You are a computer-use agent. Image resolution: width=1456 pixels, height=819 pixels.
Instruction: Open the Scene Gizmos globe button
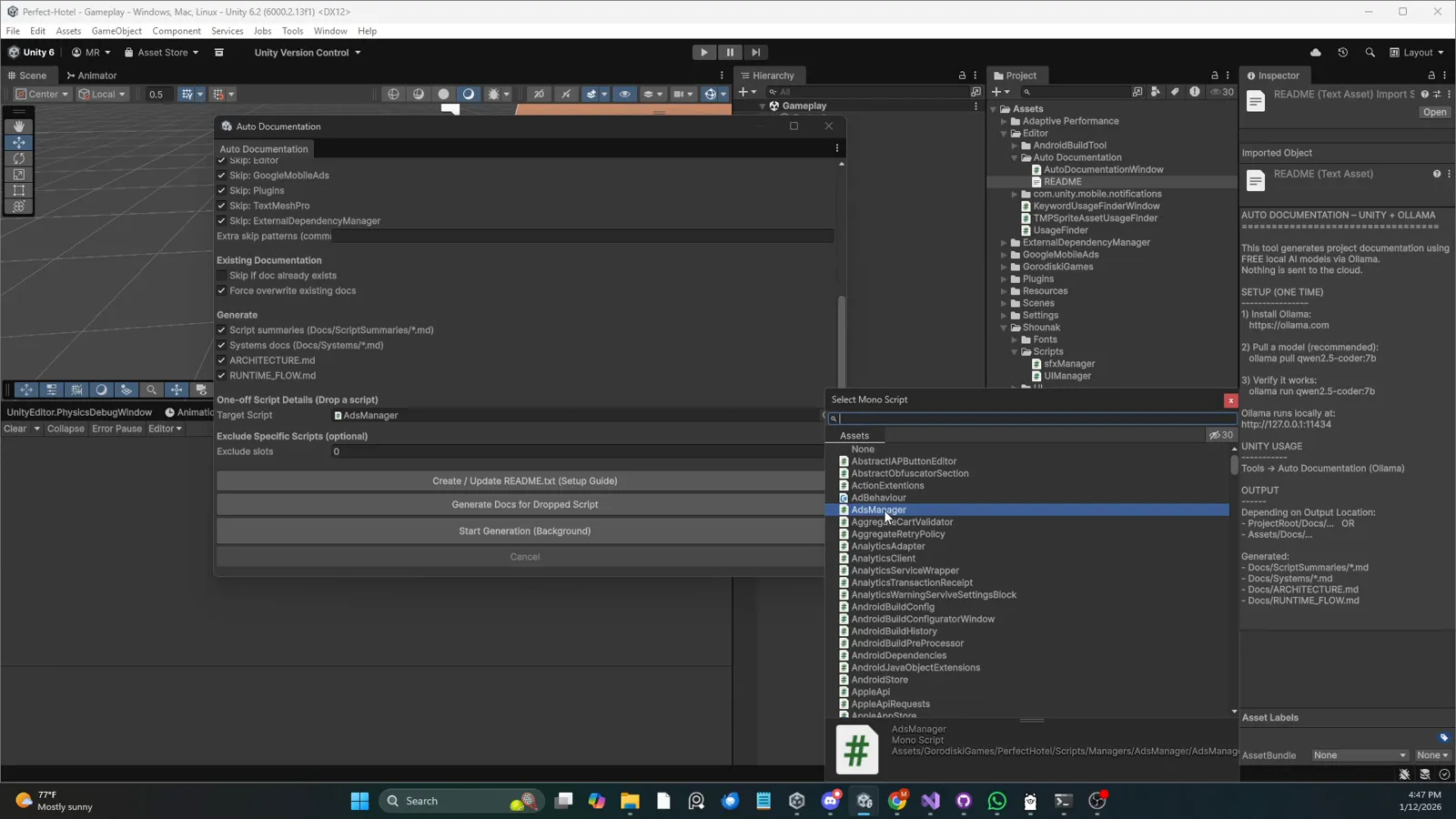(711, 94)
